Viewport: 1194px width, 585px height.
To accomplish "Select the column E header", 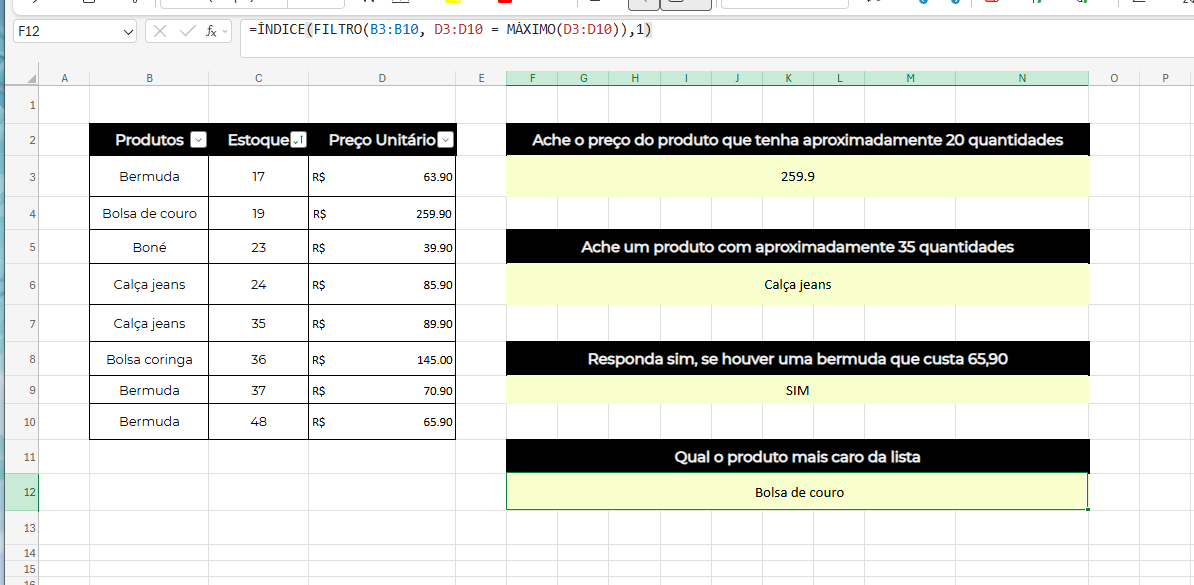I will point(481,78).
